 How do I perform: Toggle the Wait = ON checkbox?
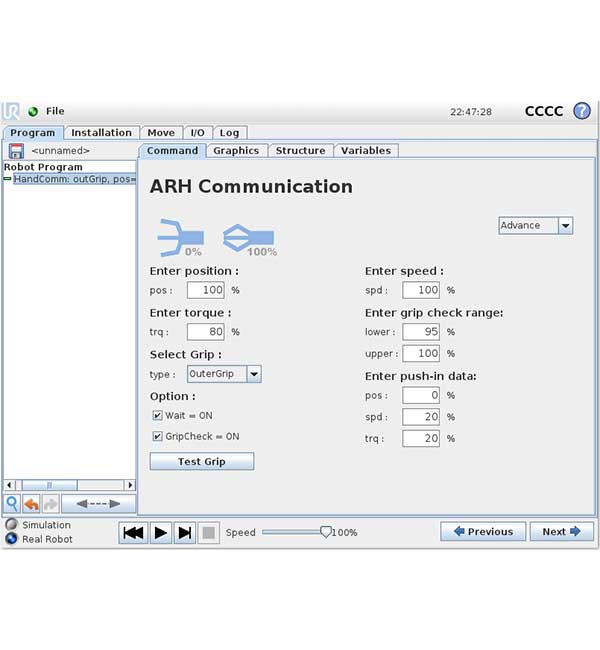157,415
